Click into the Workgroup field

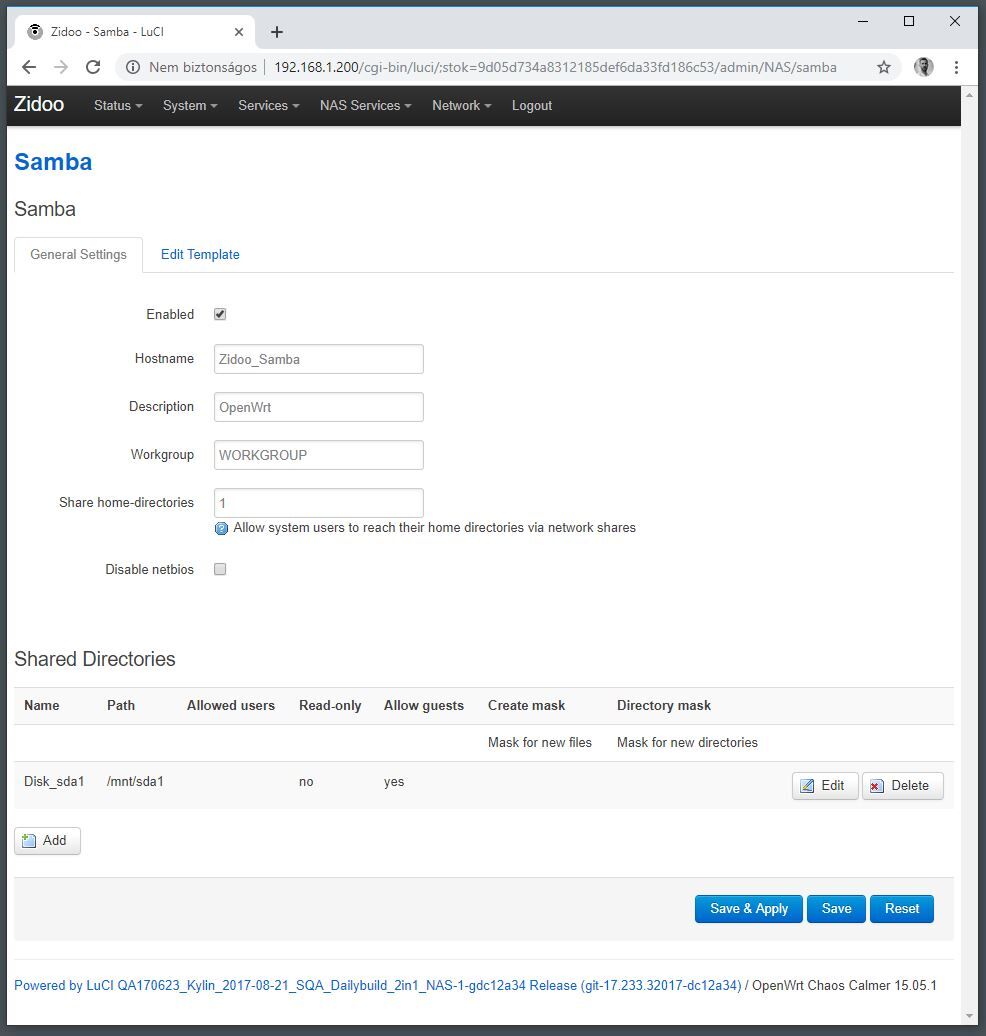pyautogui.click(x=319, y=455)
